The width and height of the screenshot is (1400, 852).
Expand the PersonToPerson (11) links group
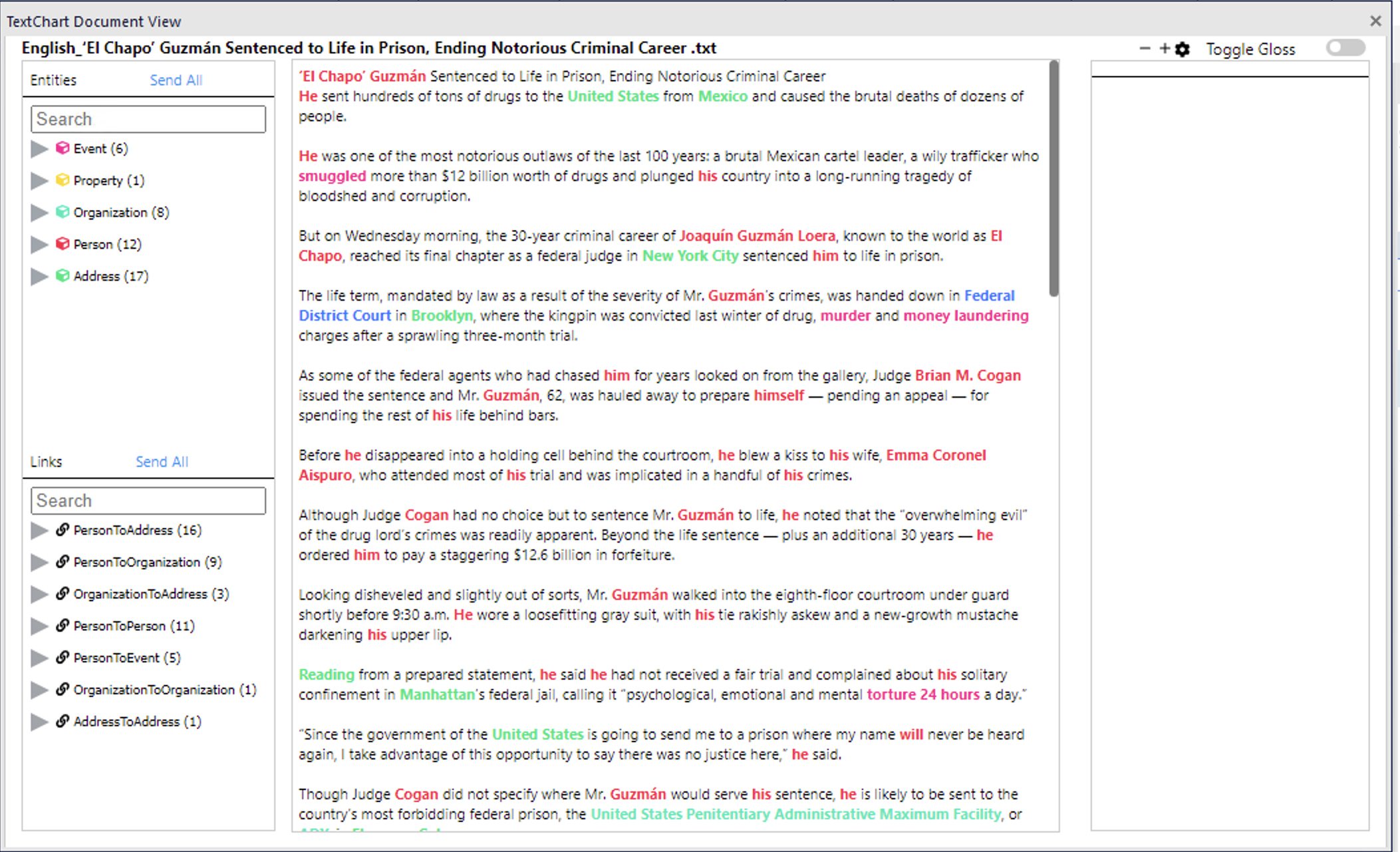[39, 626]
